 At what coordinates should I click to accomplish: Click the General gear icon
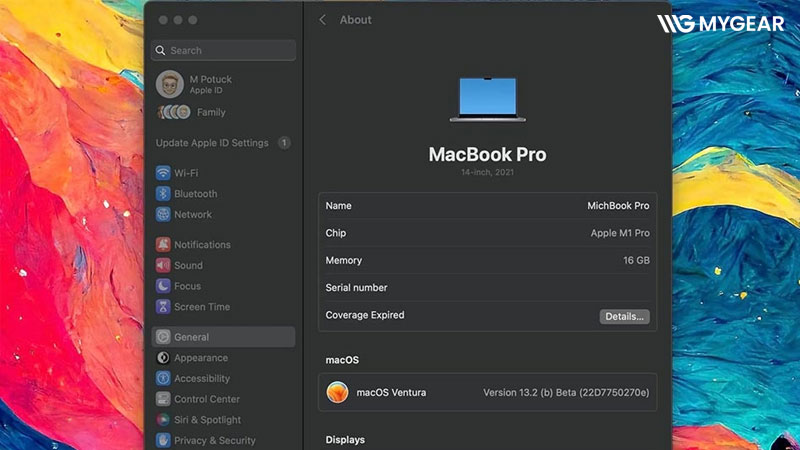163,337
